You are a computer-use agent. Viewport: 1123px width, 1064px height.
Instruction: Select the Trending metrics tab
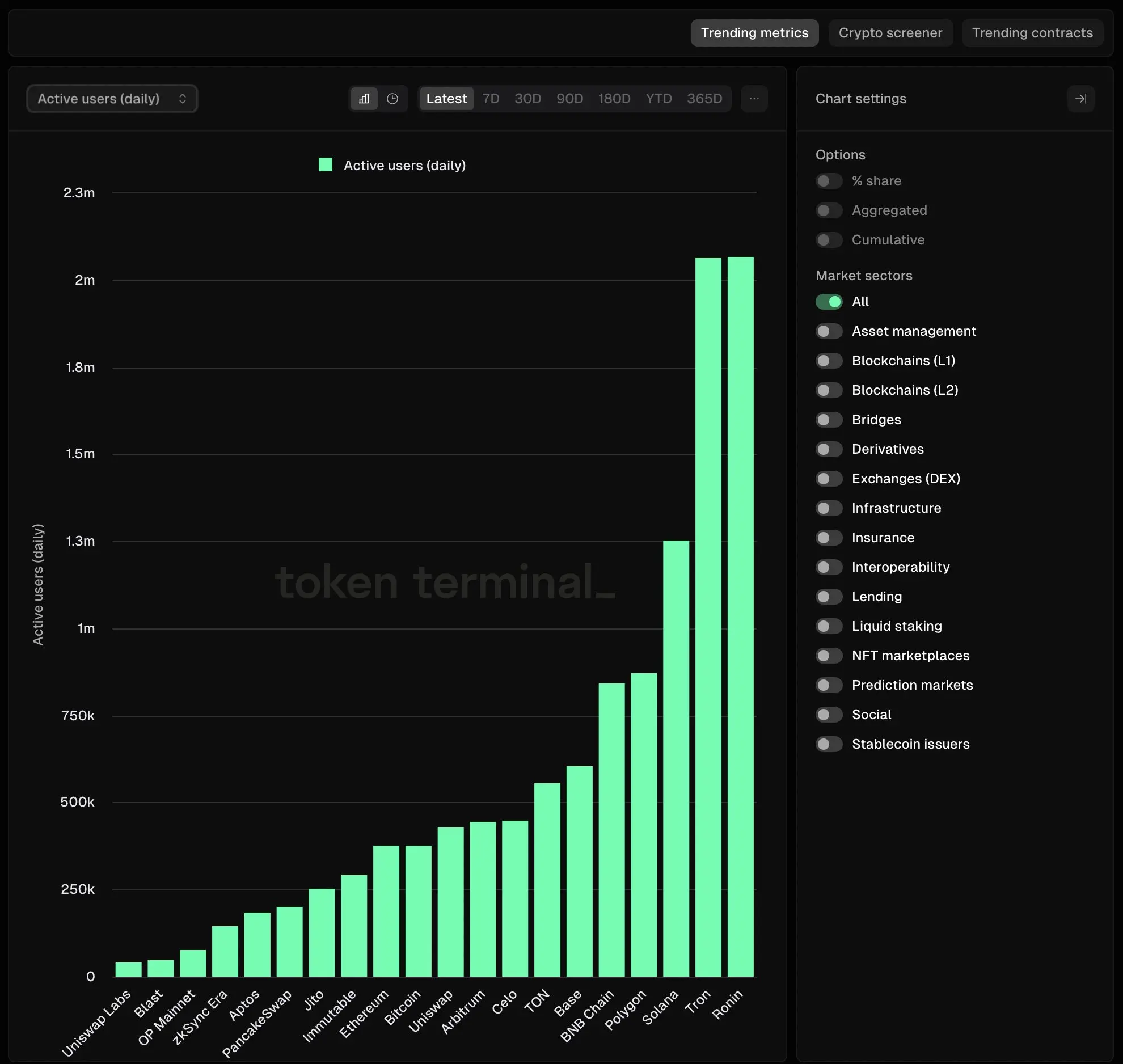(x=754, y=32)
